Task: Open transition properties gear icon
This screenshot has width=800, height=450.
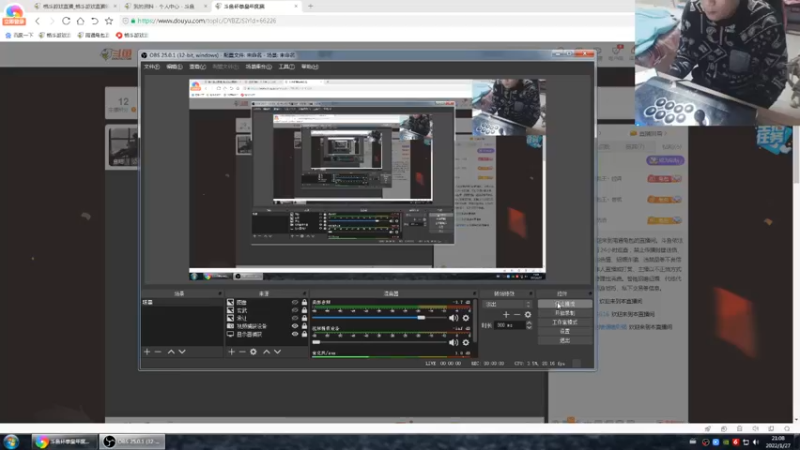Action: pos(528,314)
